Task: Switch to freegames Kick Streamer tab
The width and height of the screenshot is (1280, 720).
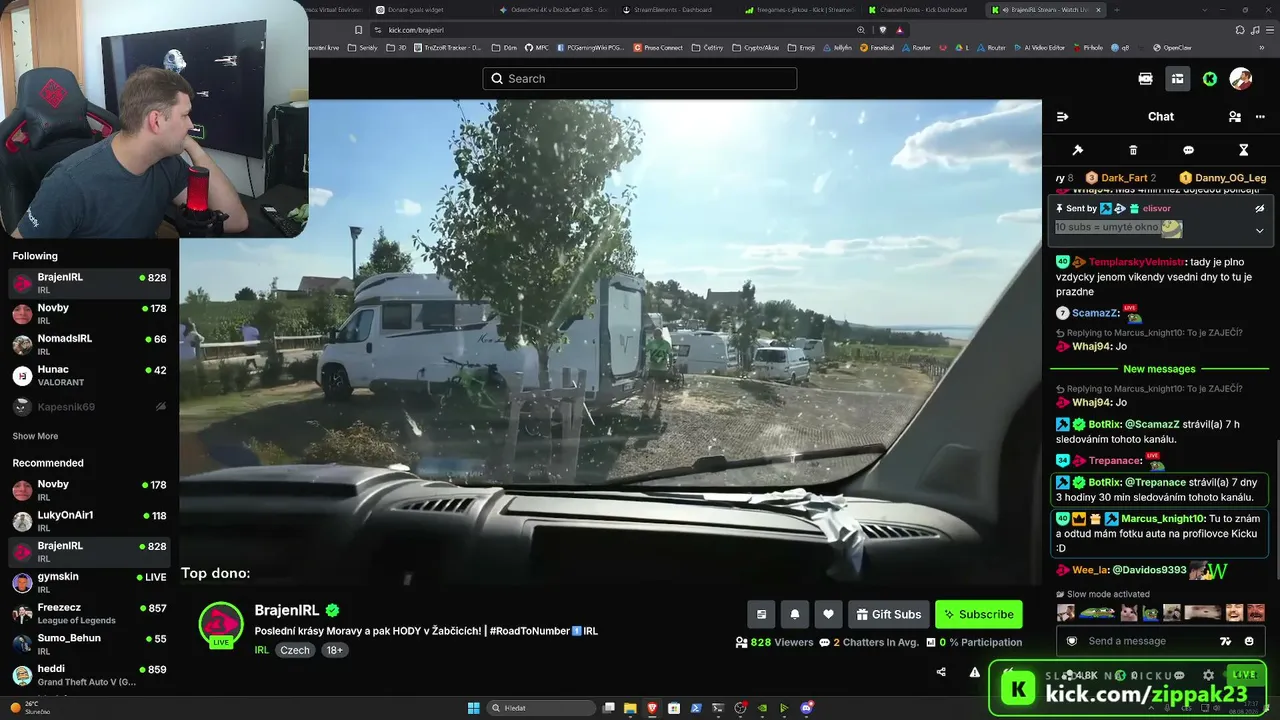Action: tap(801, 10)
